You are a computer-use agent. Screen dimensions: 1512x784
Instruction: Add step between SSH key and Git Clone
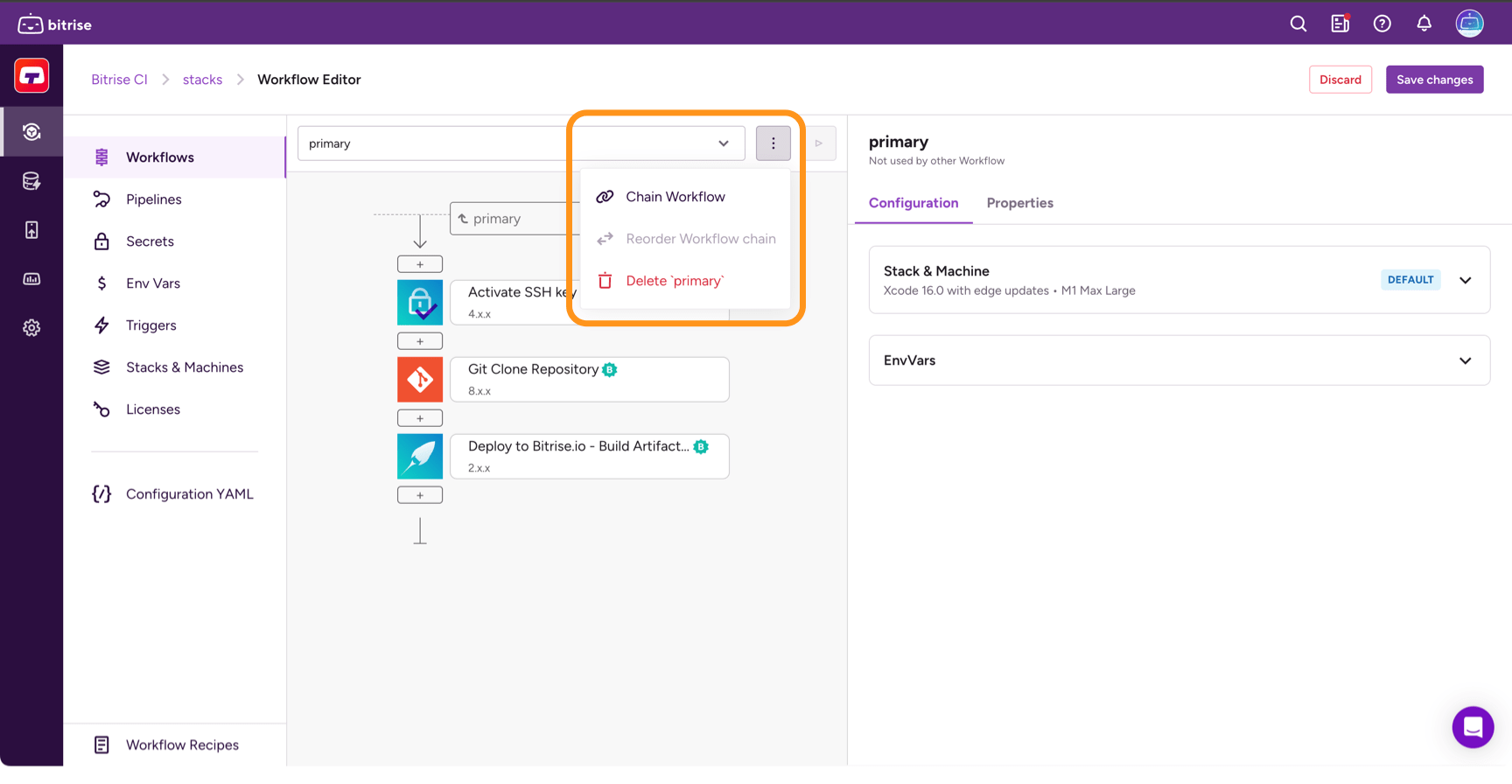[x=420, y=341]
